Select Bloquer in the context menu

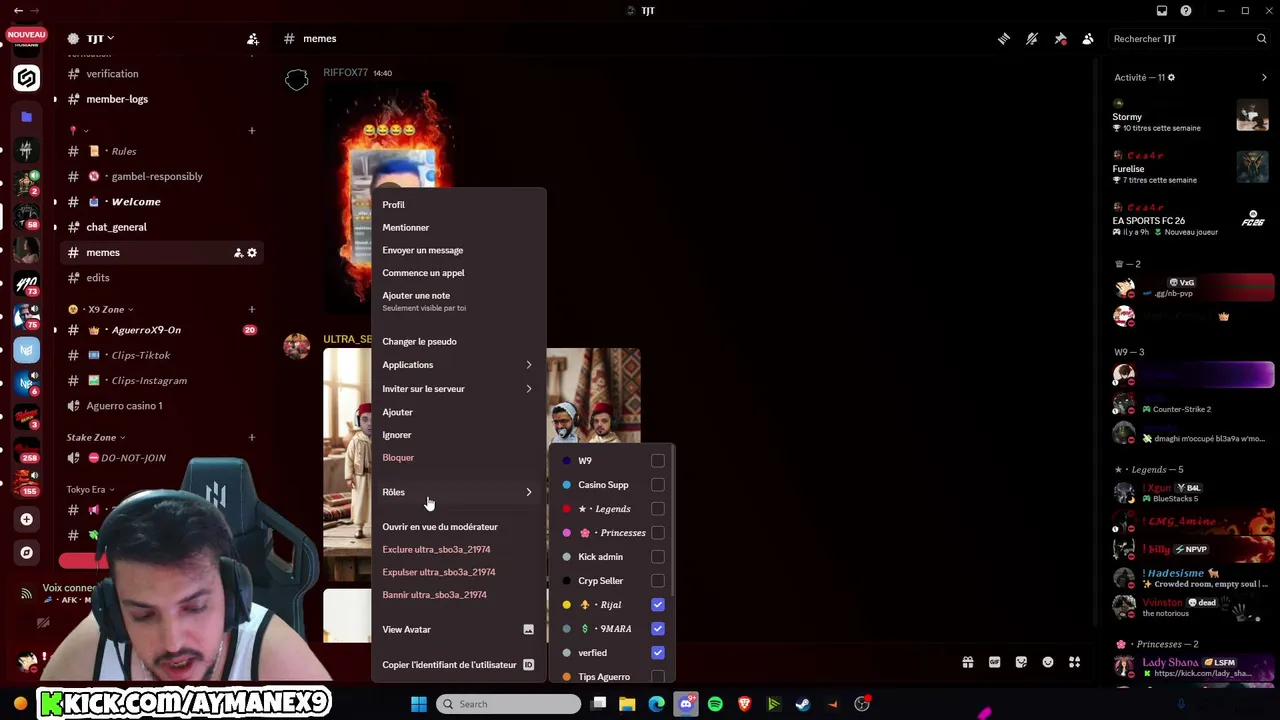click(458, 458)
